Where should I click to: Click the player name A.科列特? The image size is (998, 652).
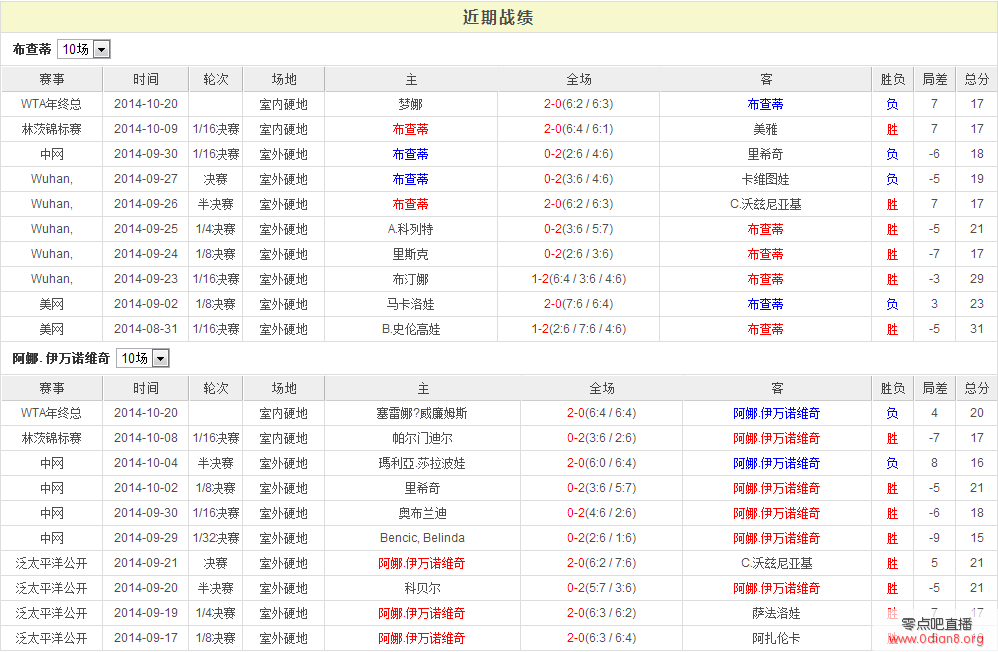(x=411, y=229)
